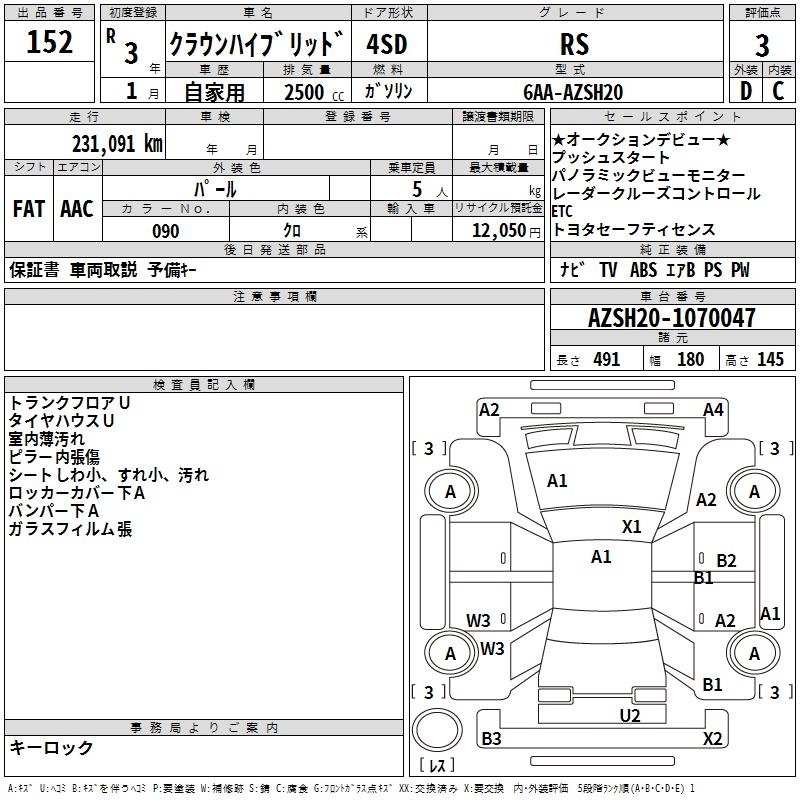
Task: Click the B3 rear bumper marker
Action: (491, 738)
